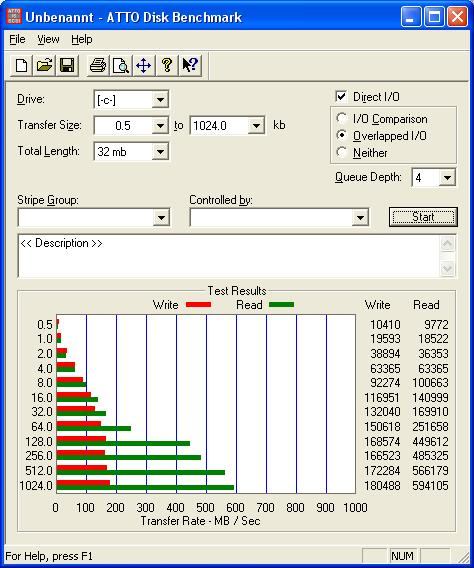Click the Description scrollbar down arrow
This screenshot has width=474, height=568.
[x=447, y=268]
